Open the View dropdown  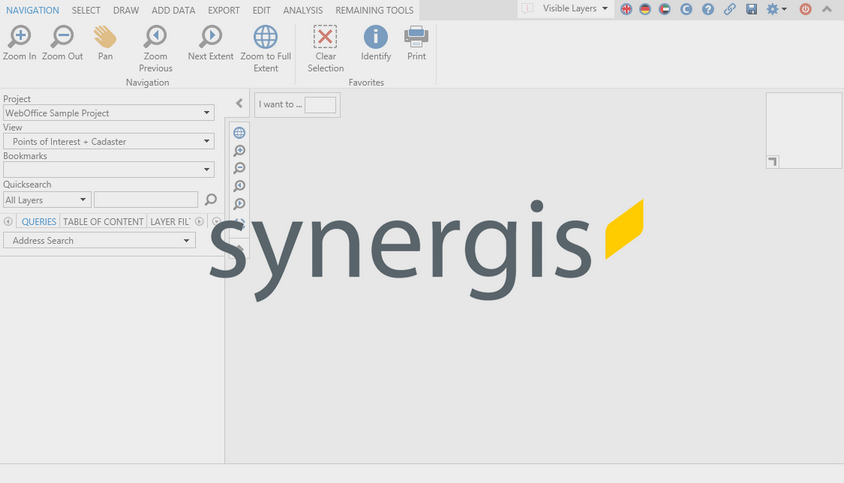click(x=109, y=141)
